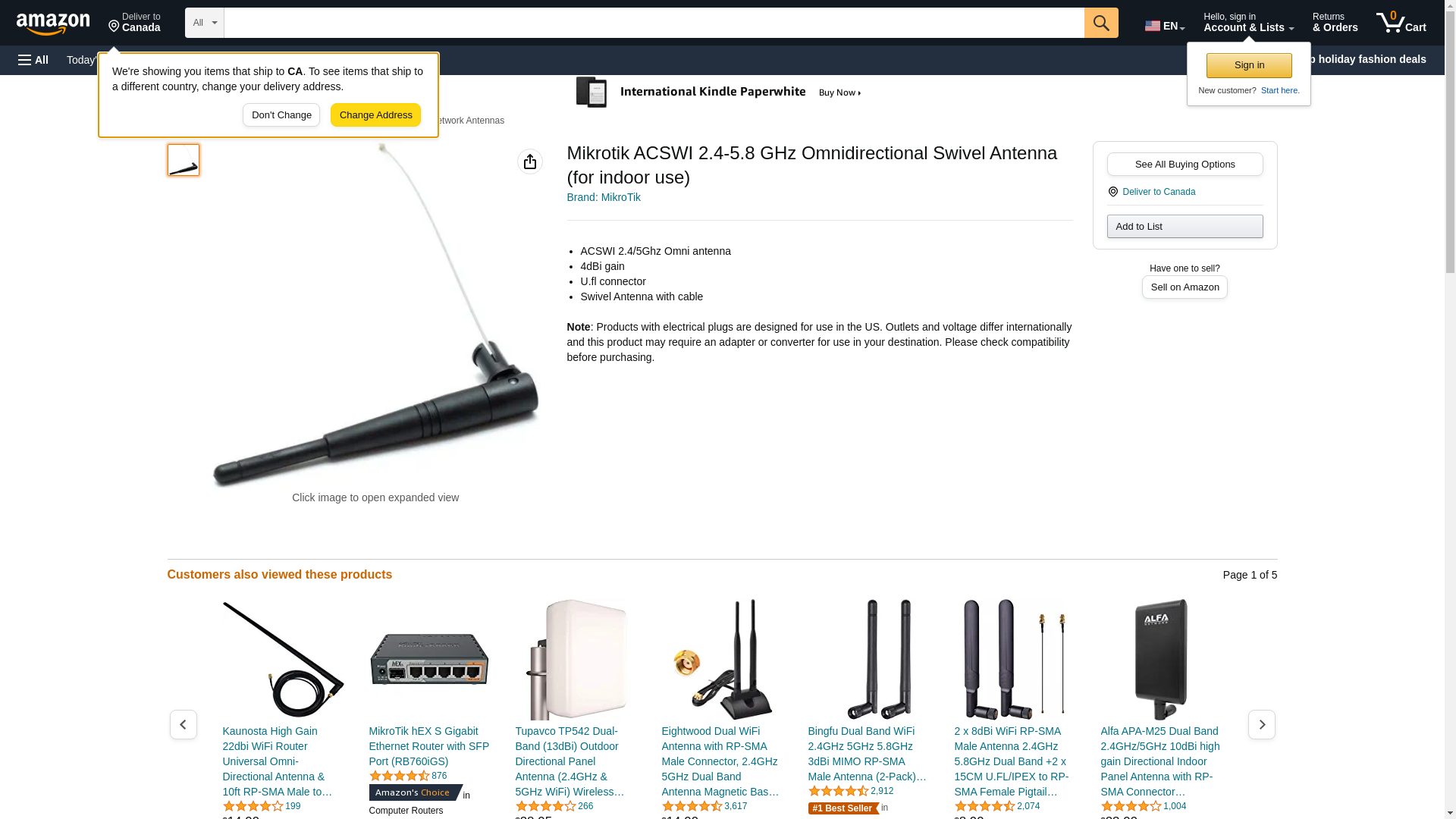The height and width of the screenshot is (819, 1456).
Task: Click the share icon on product image
Action: pos(530,162)
